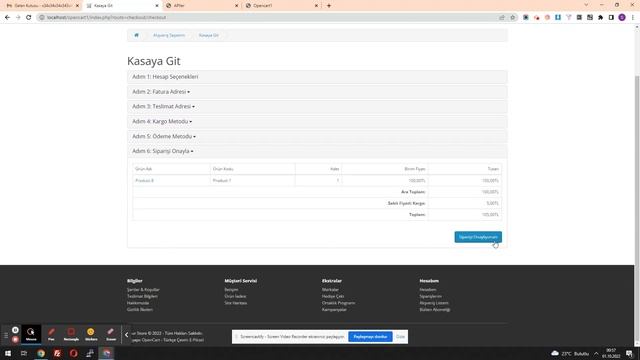Image resolution: width=640 pixels, height=360 pixels.
Task: Open Task View on the taskbar
Action: click(x=24, y=353)
